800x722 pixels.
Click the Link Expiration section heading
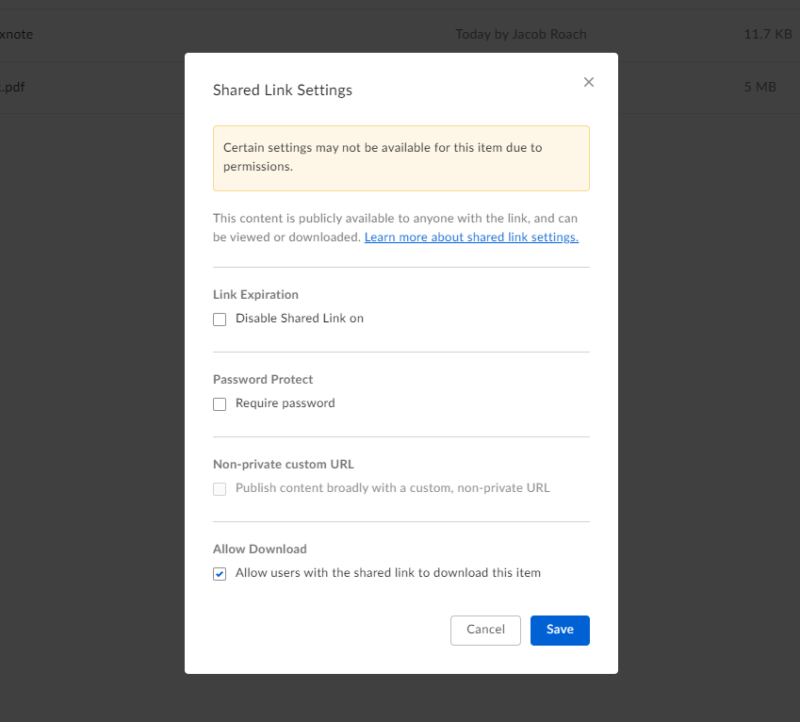(x=255, y=294)
